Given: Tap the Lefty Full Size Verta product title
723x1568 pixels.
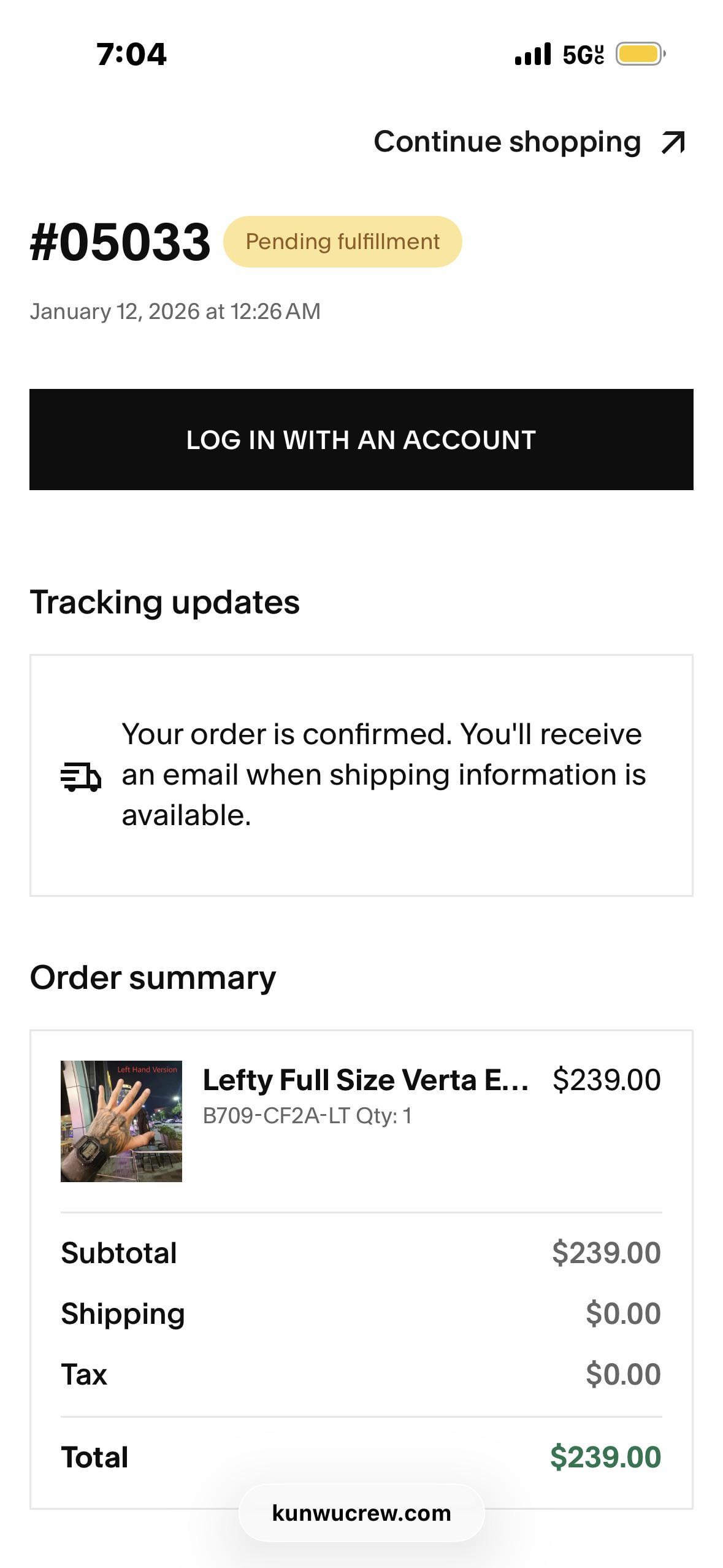Looking at the screenshot, I should (365, 1080).
